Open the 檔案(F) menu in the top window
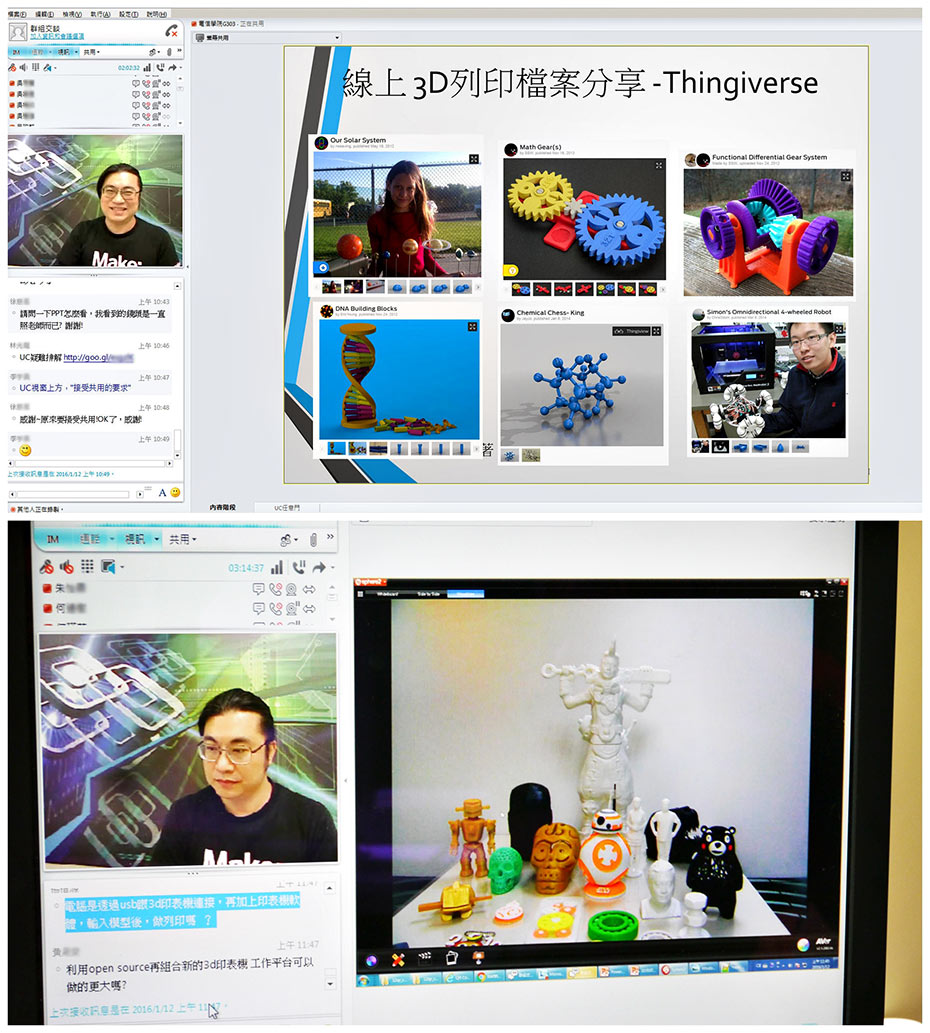930x1033 pixels. point(17,14)
